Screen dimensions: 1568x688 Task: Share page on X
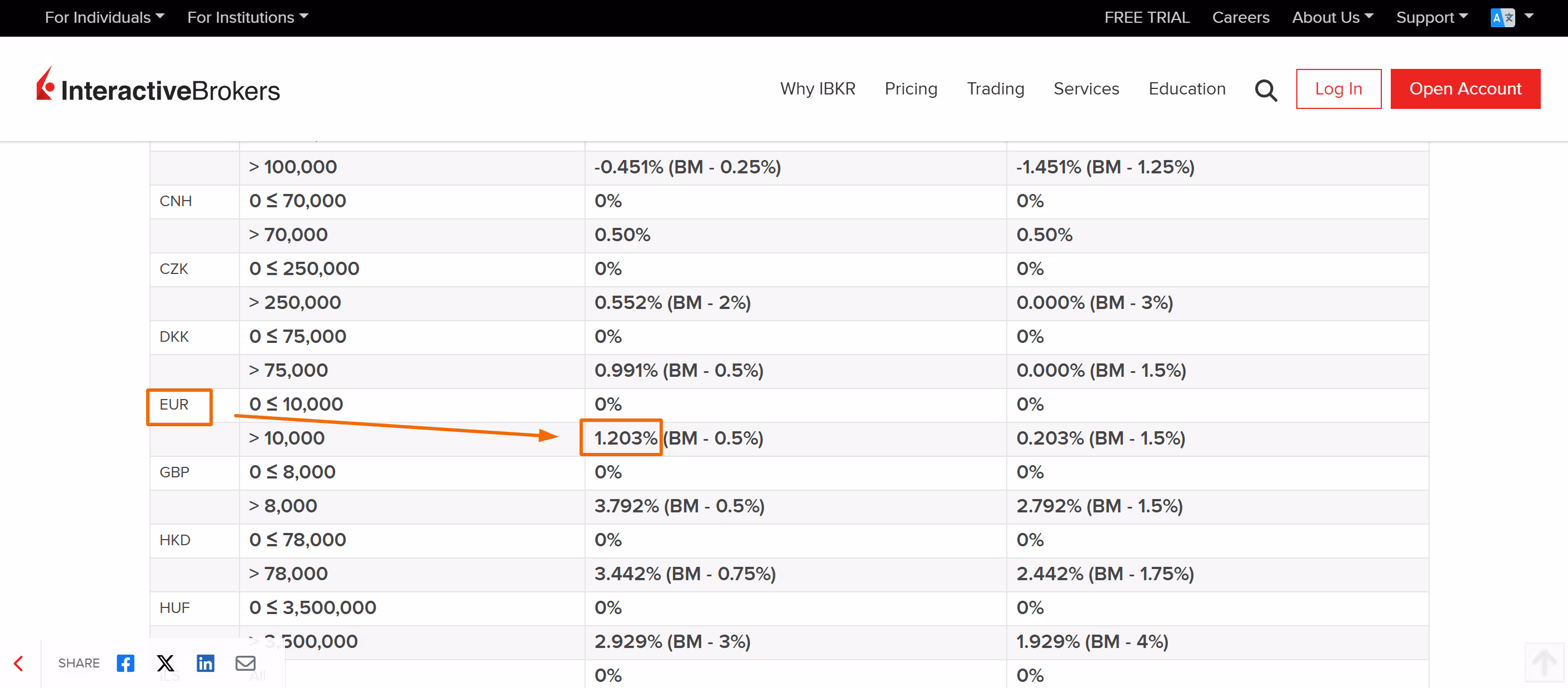(x=166, y=663)
